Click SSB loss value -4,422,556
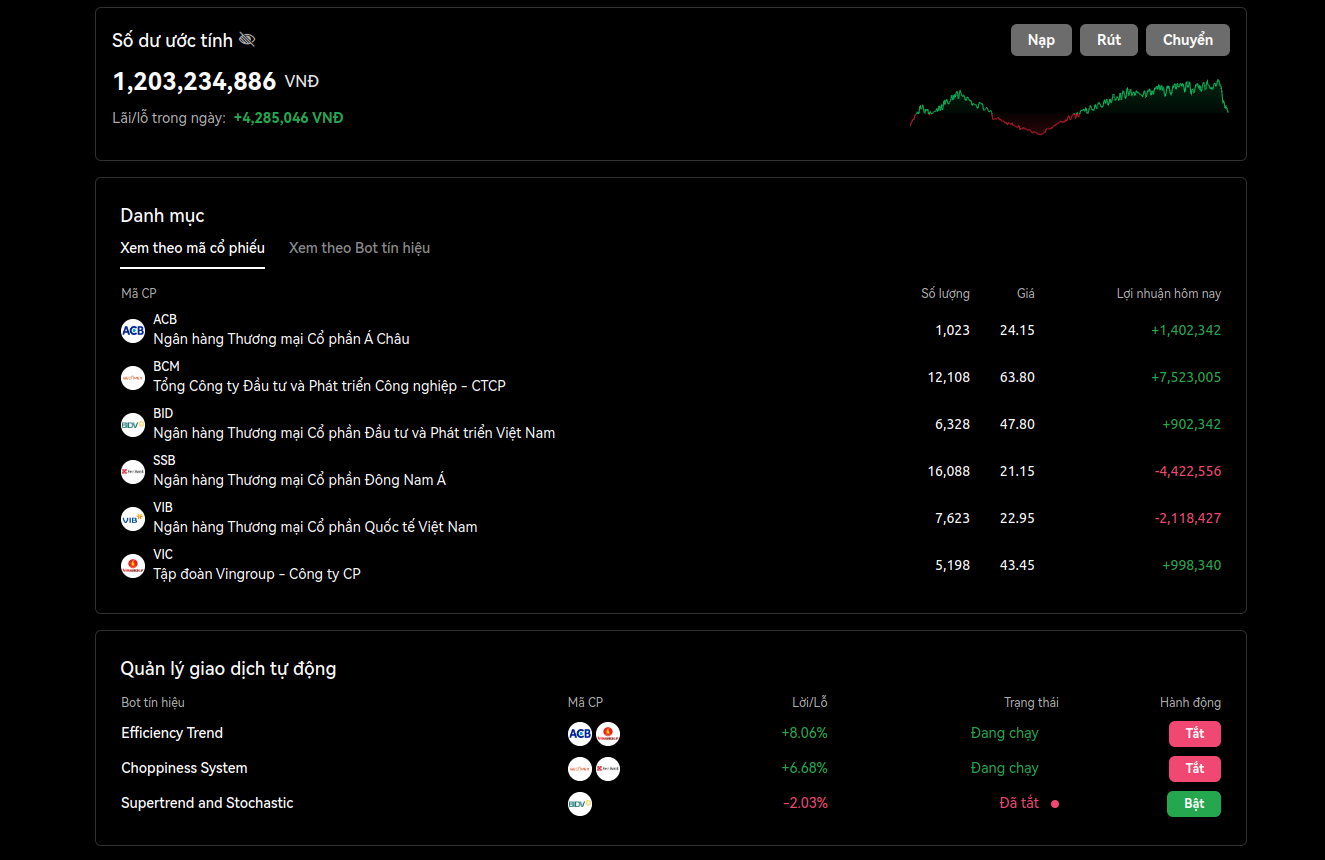The width and height of the screenshot is (1325, 860). pyautogui.click(x=1188, y=471)
